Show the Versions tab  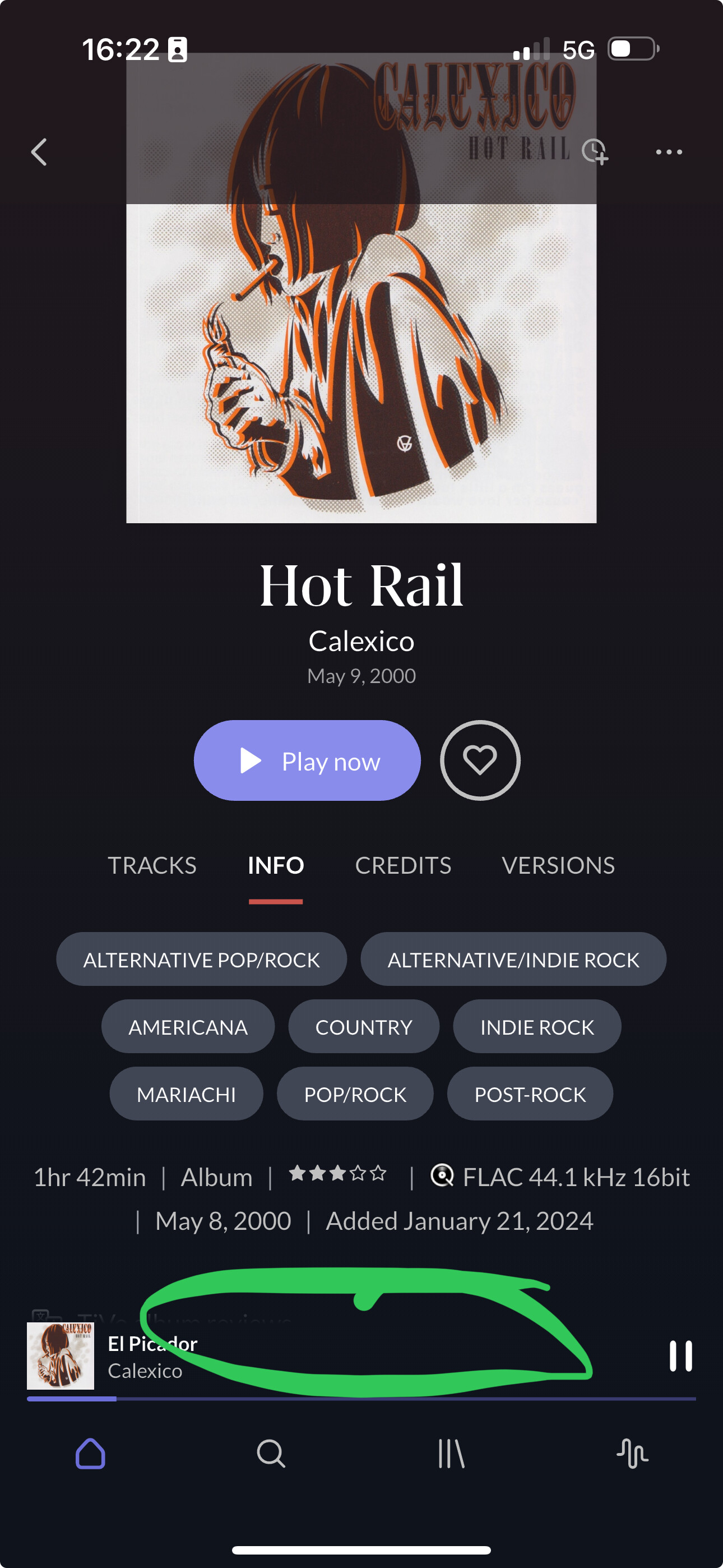pyautogui.click(x=558, y=865)
